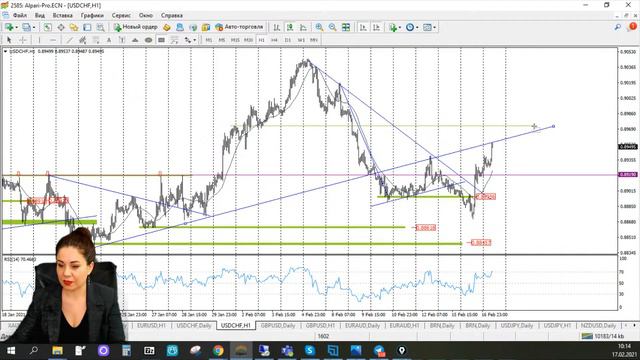Expand the periods dropdown arrow
The width and height of the screenshot is (640, 360).
(x=417, y=27)
